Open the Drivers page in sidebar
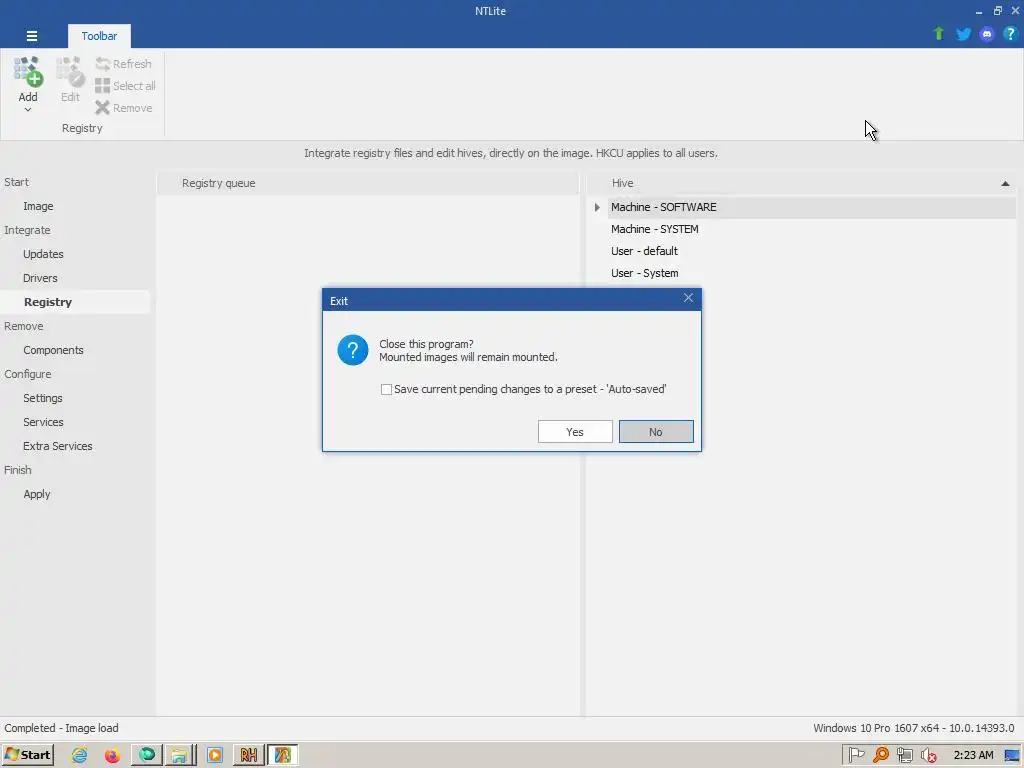Image resolution: width=1024 pixels, height=768 pixels. [x=40, y=278]
